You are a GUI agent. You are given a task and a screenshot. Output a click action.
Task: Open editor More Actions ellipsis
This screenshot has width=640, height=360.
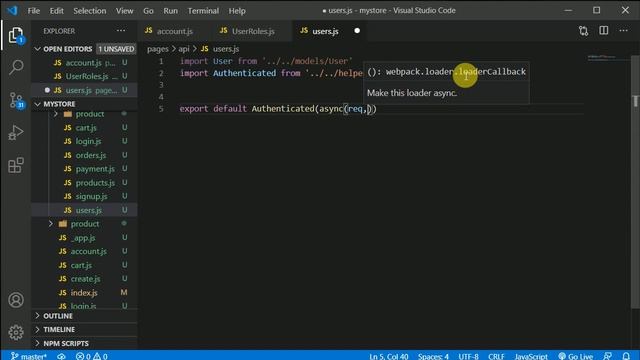[623, 31]
